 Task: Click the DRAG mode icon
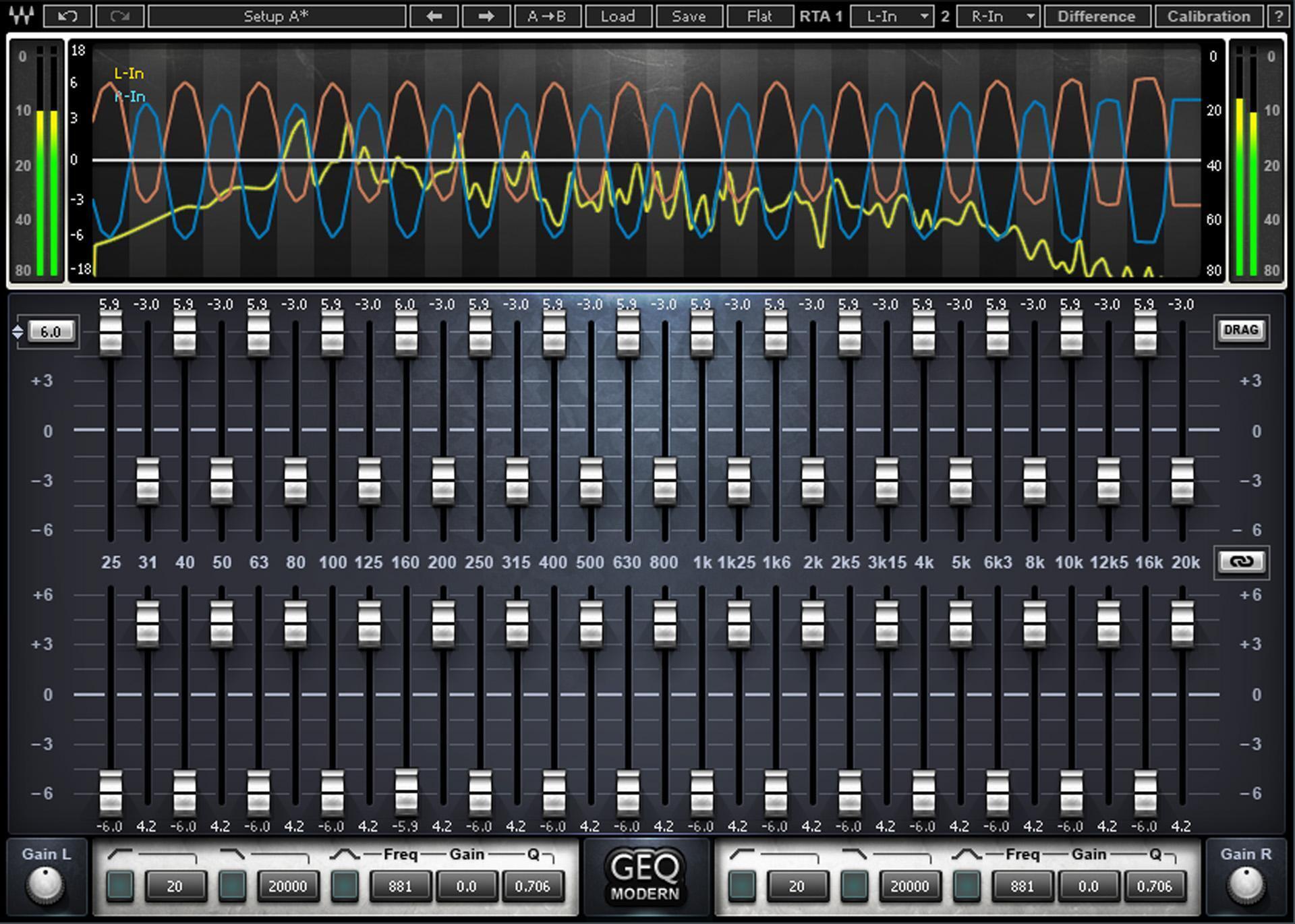pos(1242,330)
